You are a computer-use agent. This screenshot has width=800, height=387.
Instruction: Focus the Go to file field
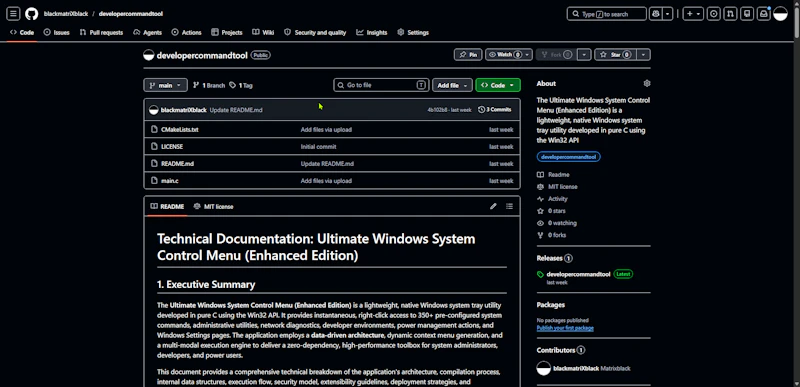(x=381, y=85)
